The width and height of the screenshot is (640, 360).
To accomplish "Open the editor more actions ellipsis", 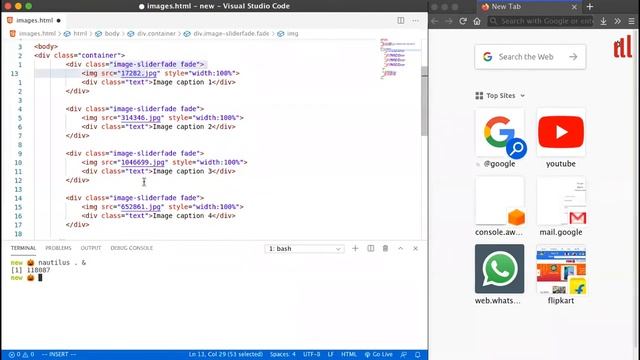I will (416, 20).
